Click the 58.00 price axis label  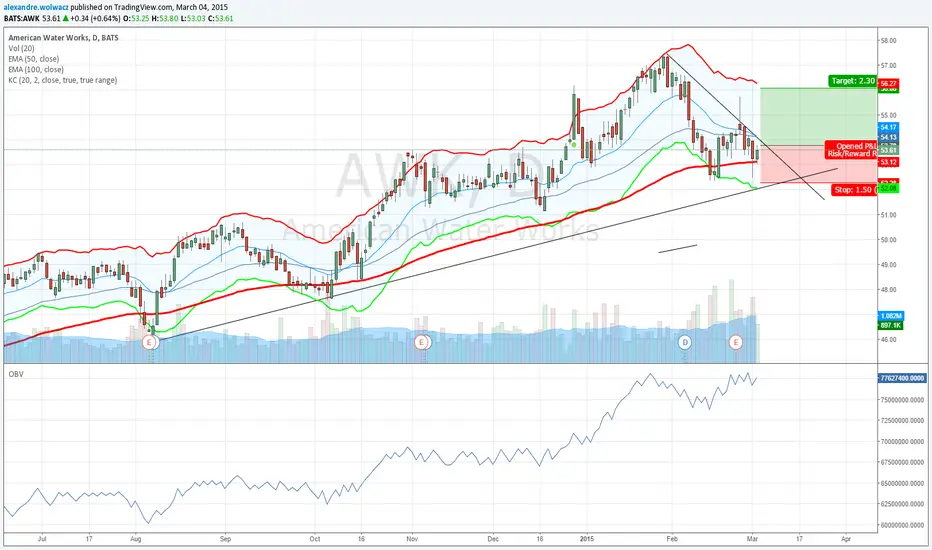pyautogui.click(x=889, y=40)
